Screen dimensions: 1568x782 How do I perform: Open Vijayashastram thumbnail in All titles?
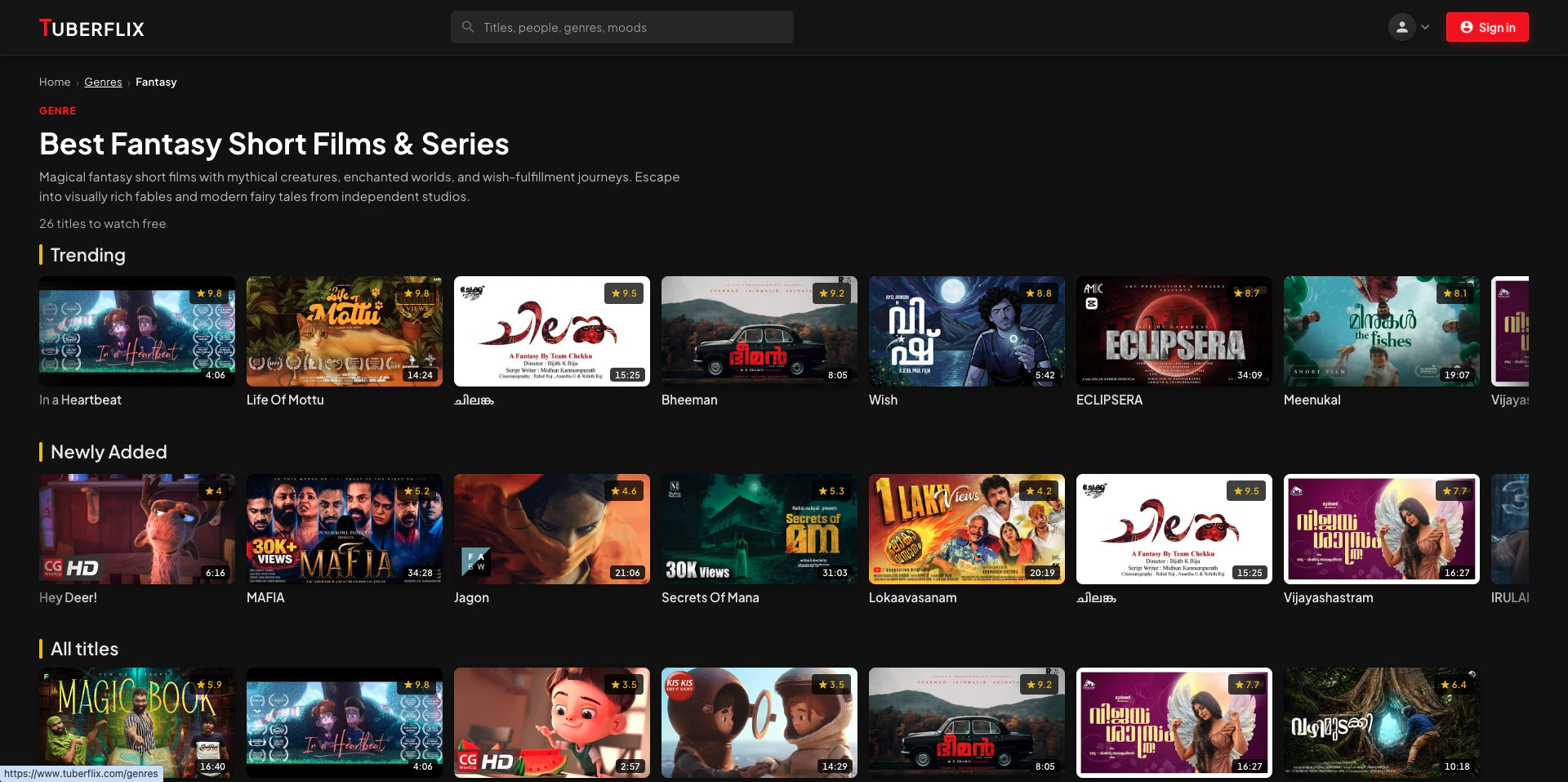(1174, 722)
